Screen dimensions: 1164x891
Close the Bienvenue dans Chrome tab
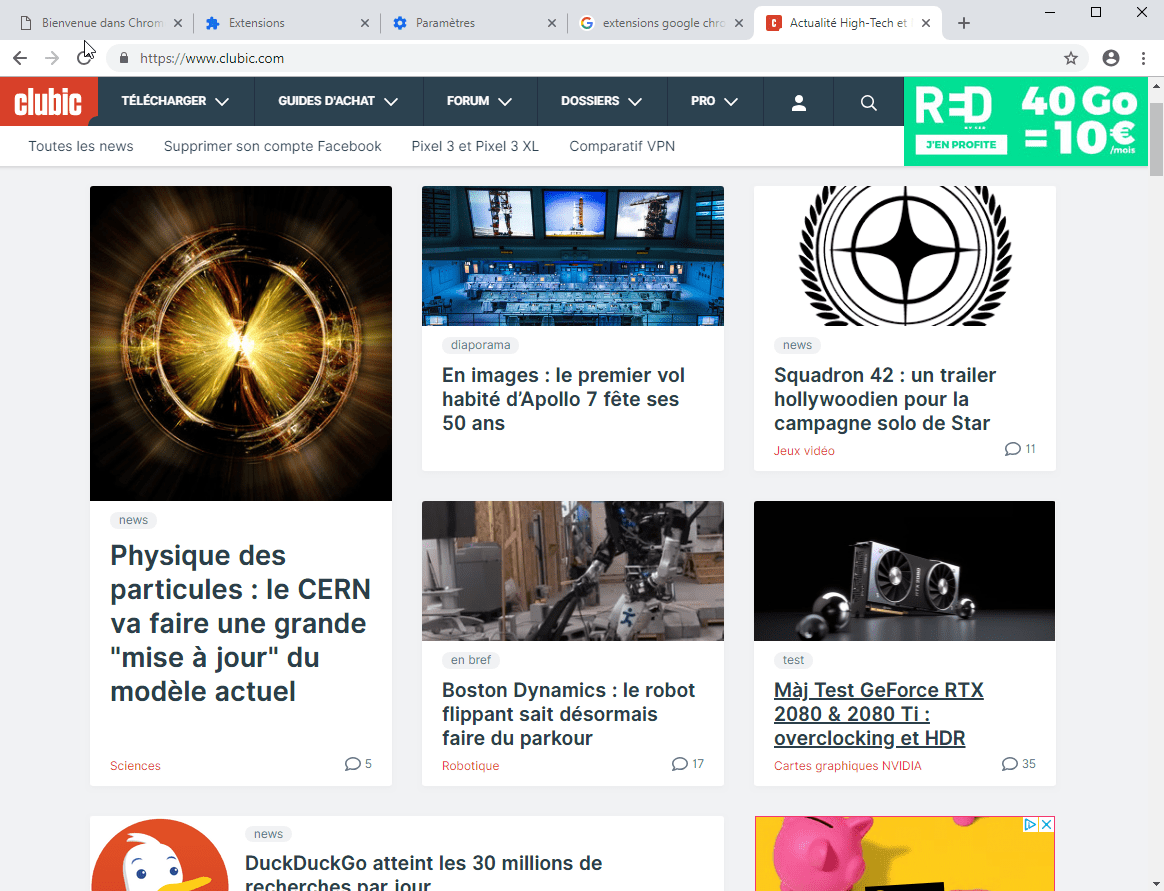point(178,23)
